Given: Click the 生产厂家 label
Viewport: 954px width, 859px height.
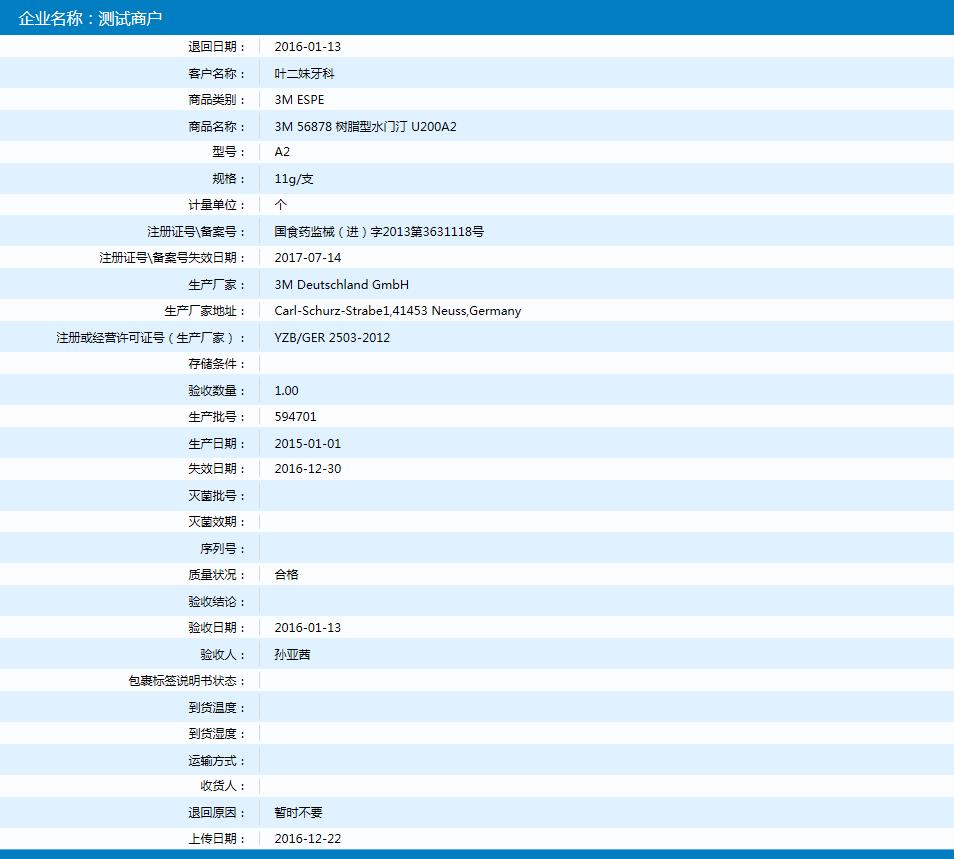Looking at the screenshot, I should point(216,285).
